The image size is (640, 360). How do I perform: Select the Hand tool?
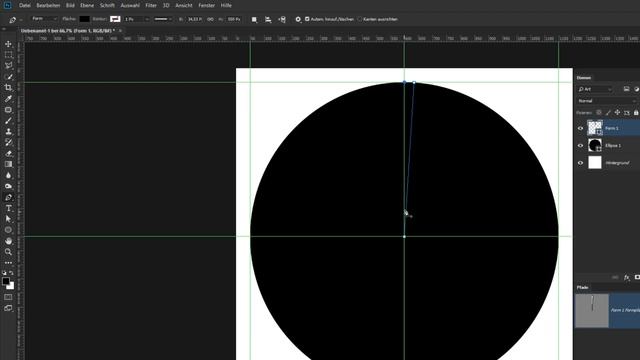tap(8, 241)
